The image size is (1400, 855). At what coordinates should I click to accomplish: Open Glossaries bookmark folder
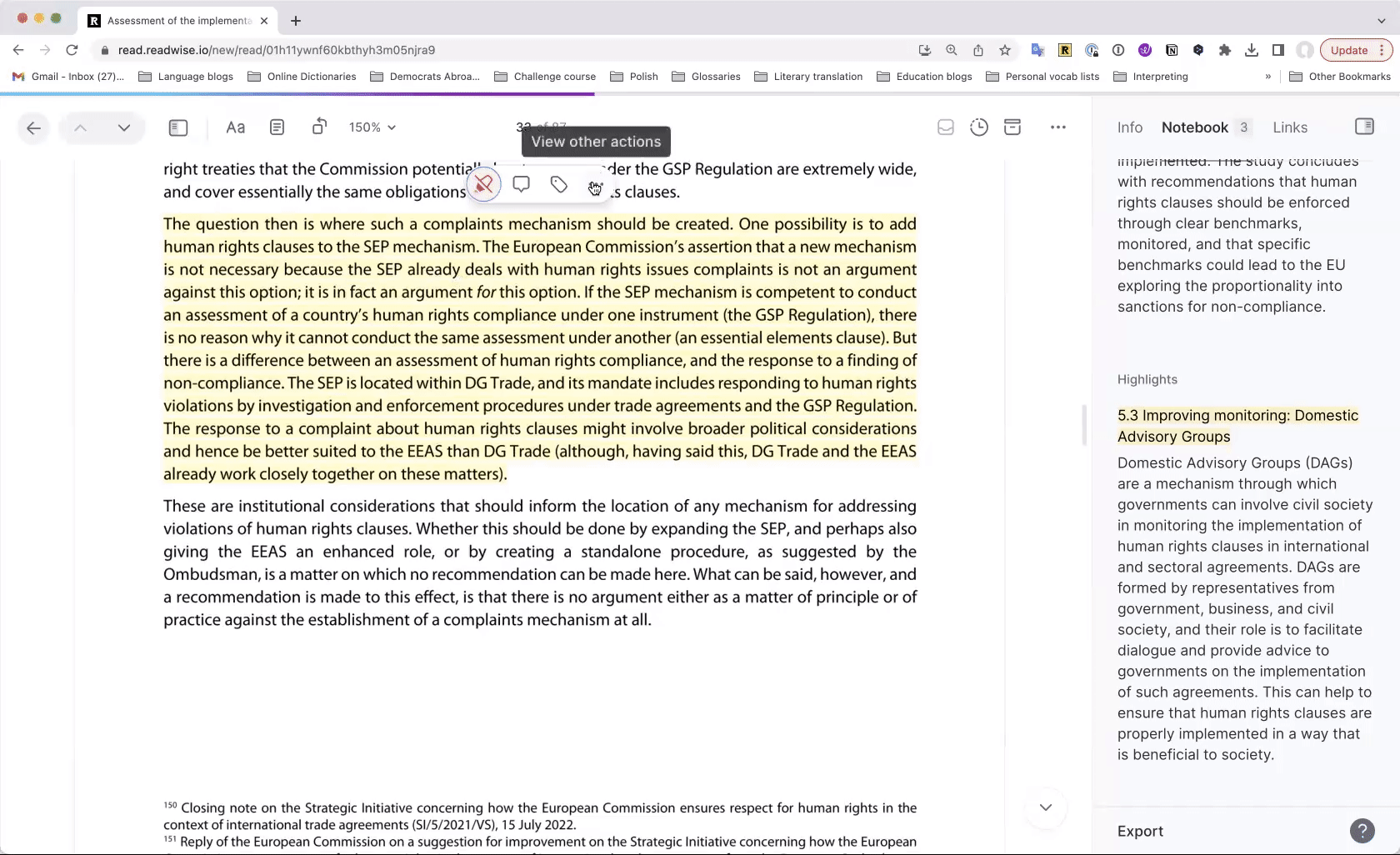coord(707,76)
